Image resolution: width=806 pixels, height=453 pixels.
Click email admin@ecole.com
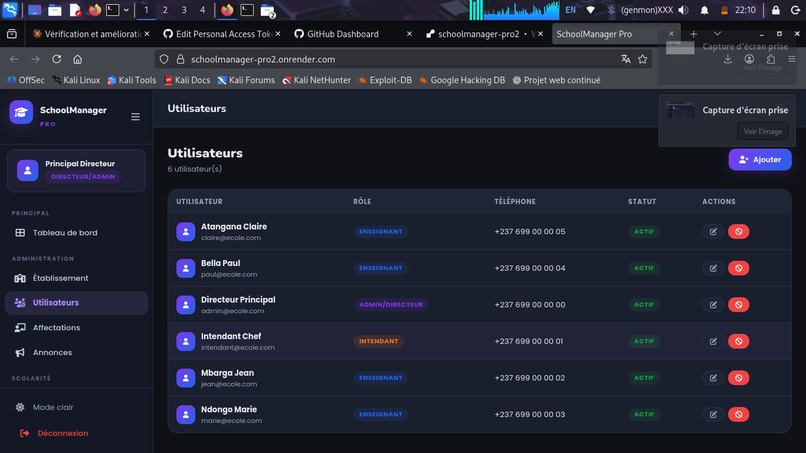point(232,311)
